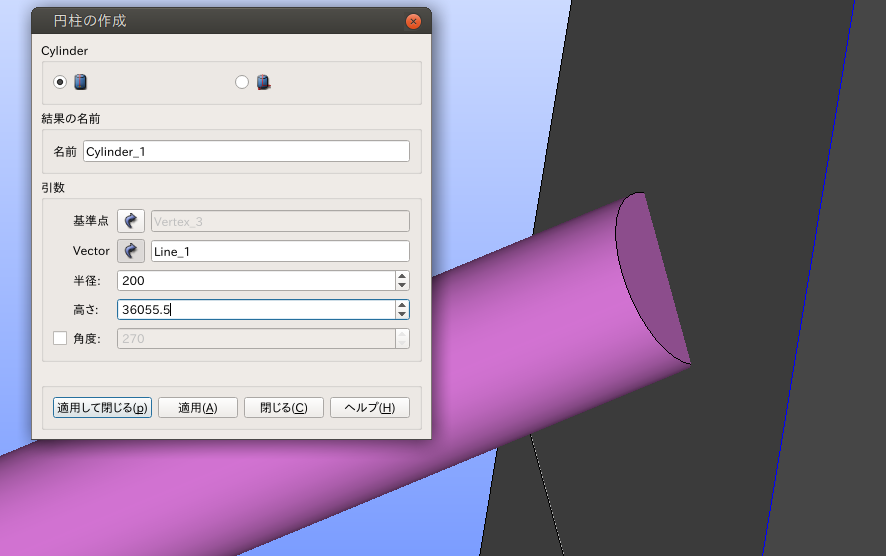Image resolution: width=886 pixels, height=556 pixels.
Task: Increase 半径 value with up arrow
Action: point(402,276)
